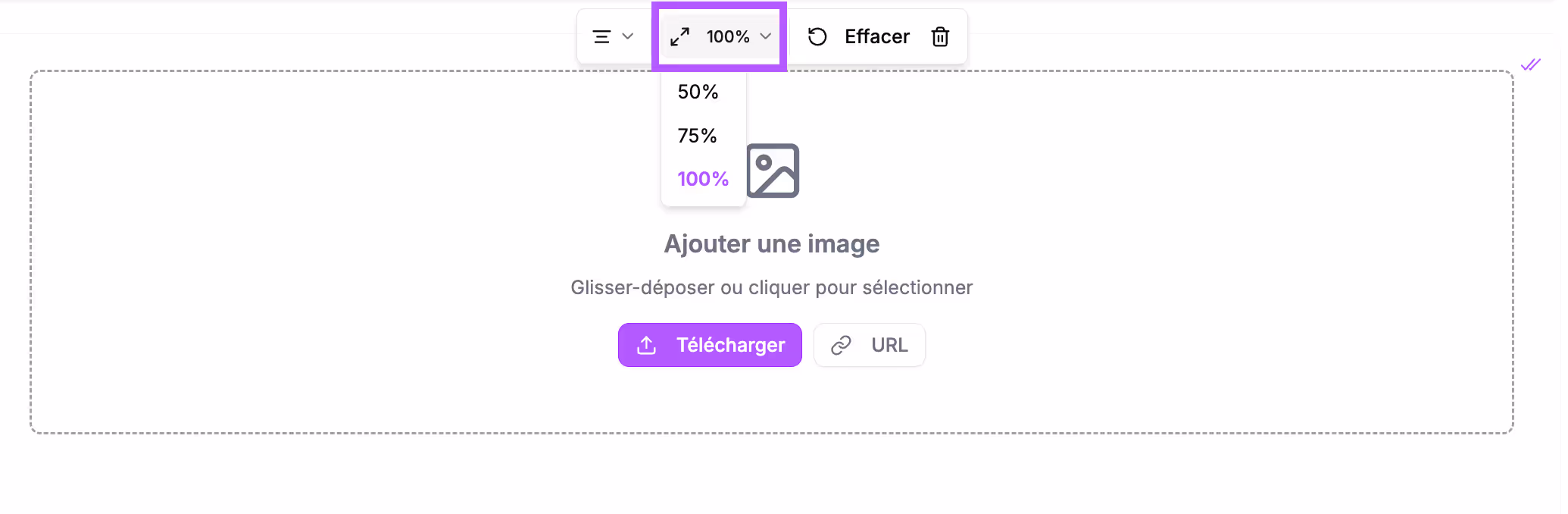Click the Glisser-déposer instruction text
The height and width of the screenshot is (514, 1568).
coord(771,287)
